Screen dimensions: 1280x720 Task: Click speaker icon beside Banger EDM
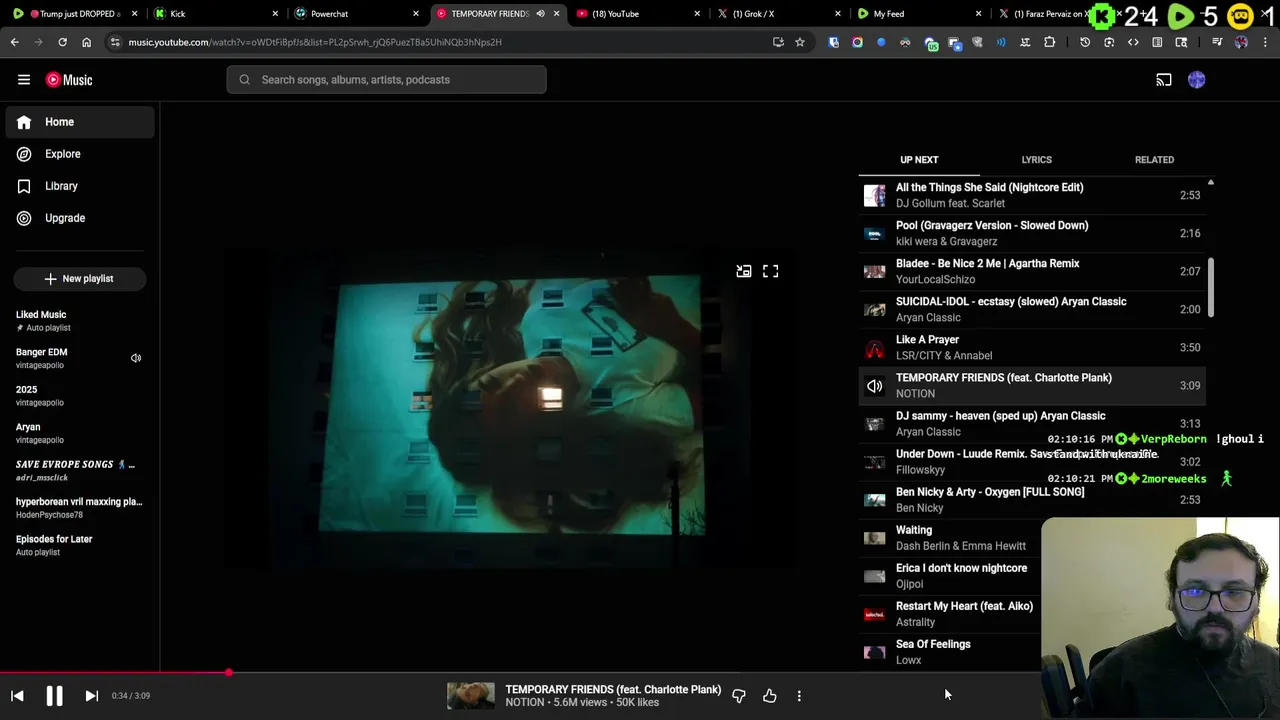click(136, 358)
